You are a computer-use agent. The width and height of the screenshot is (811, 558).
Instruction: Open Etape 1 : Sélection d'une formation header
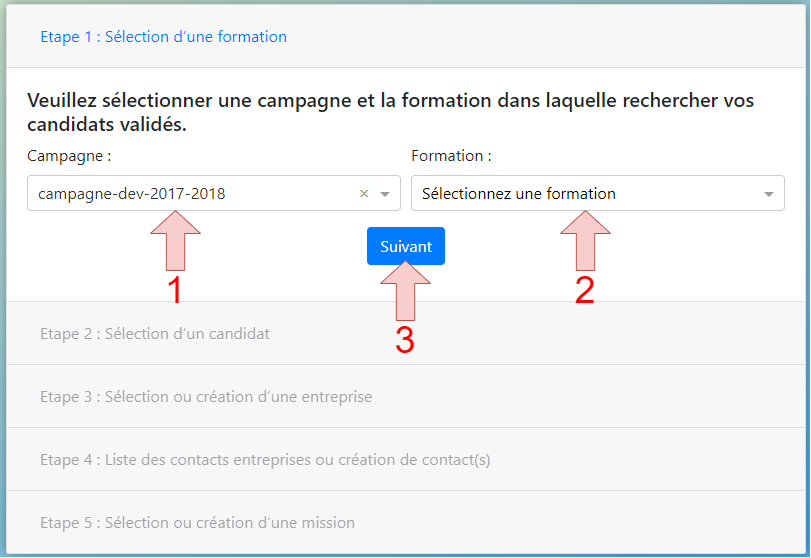pyautogui.click(x=163, y=37)
